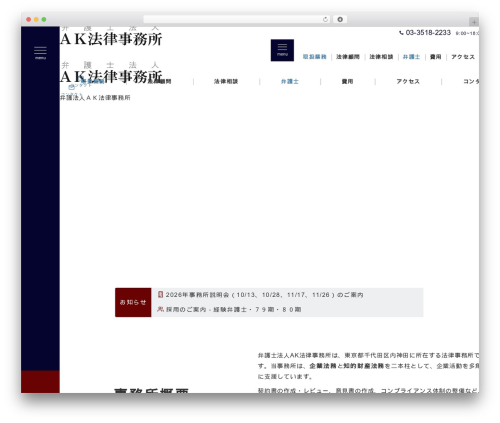Select 法律相談 in the lower wide nav bar
The image size is (500, 423).
click(x=226, y=81)
